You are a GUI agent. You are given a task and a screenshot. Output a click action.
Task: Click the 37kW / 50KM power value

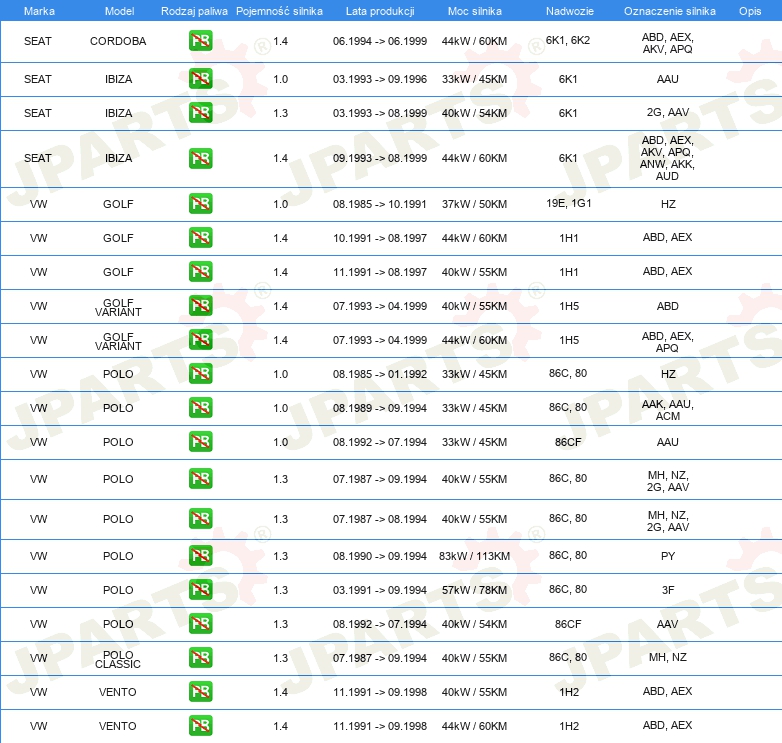click(x=474, y=204)
